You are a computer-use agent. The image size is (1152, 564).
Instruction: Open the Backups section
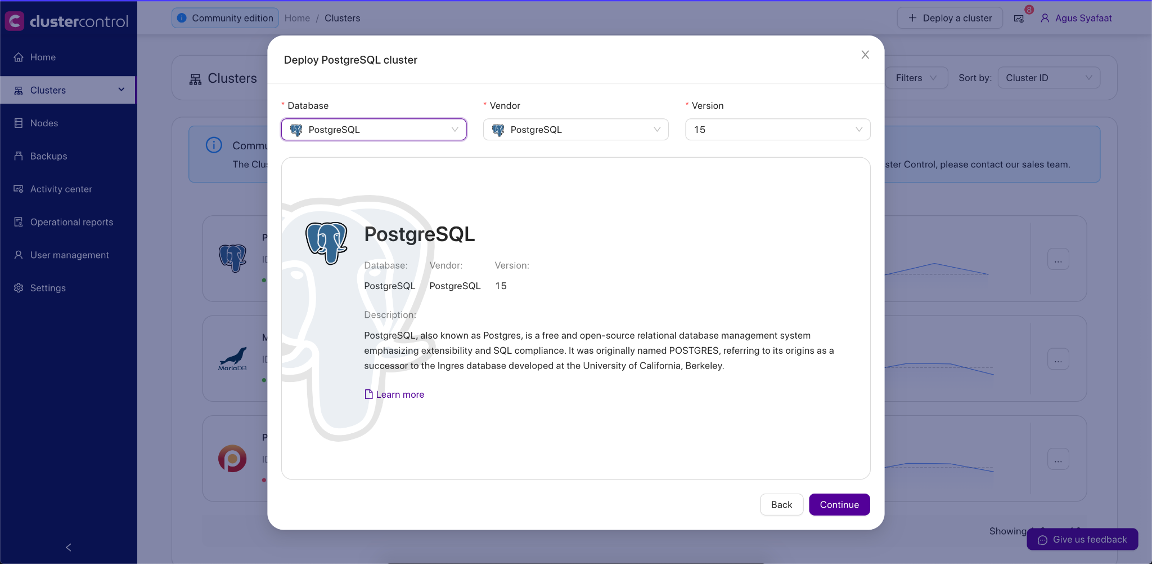click(48, 156)
